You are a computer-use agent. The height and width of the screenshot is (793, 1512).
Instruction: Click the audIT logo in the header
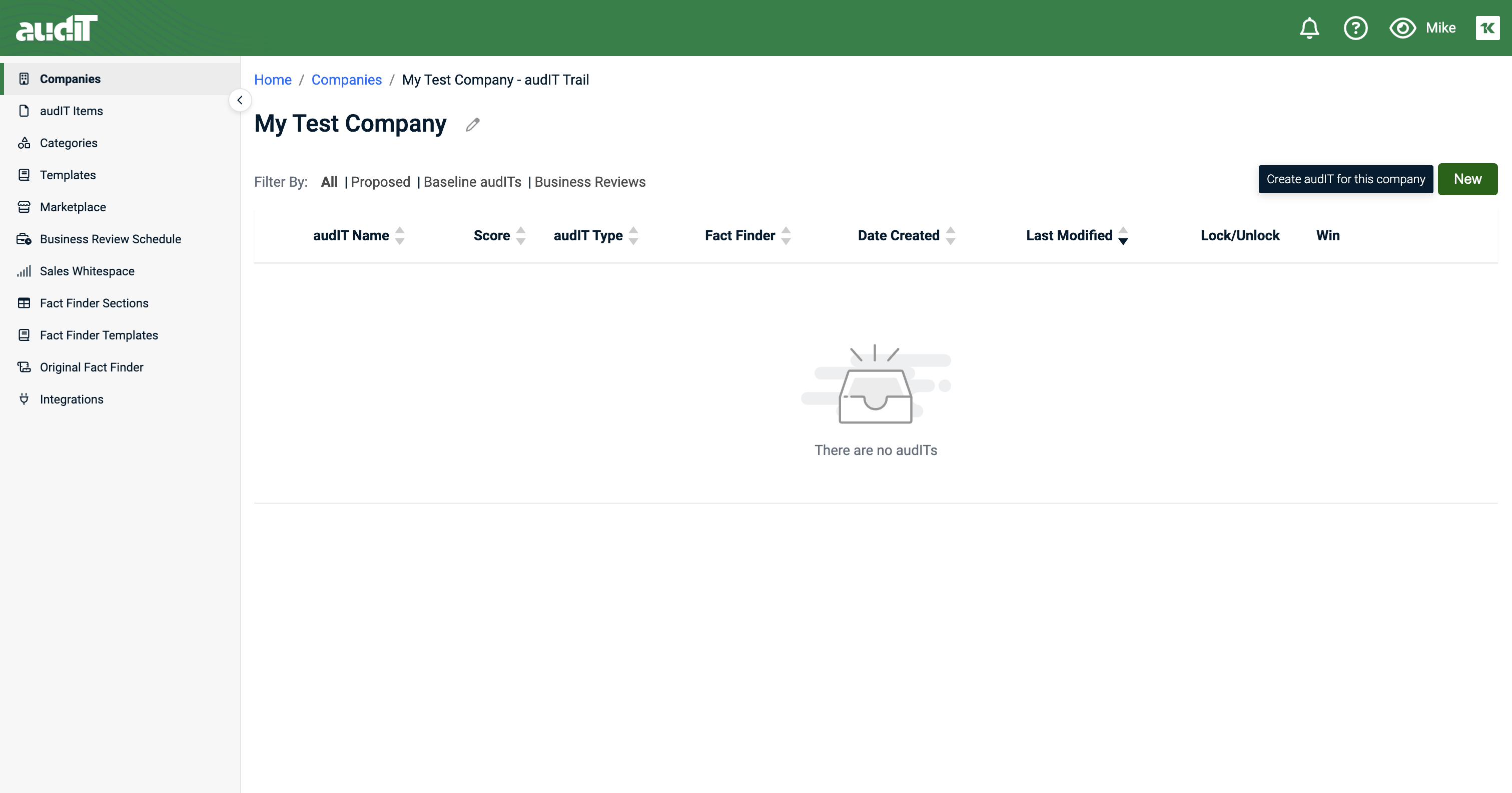tap(57, 28)
